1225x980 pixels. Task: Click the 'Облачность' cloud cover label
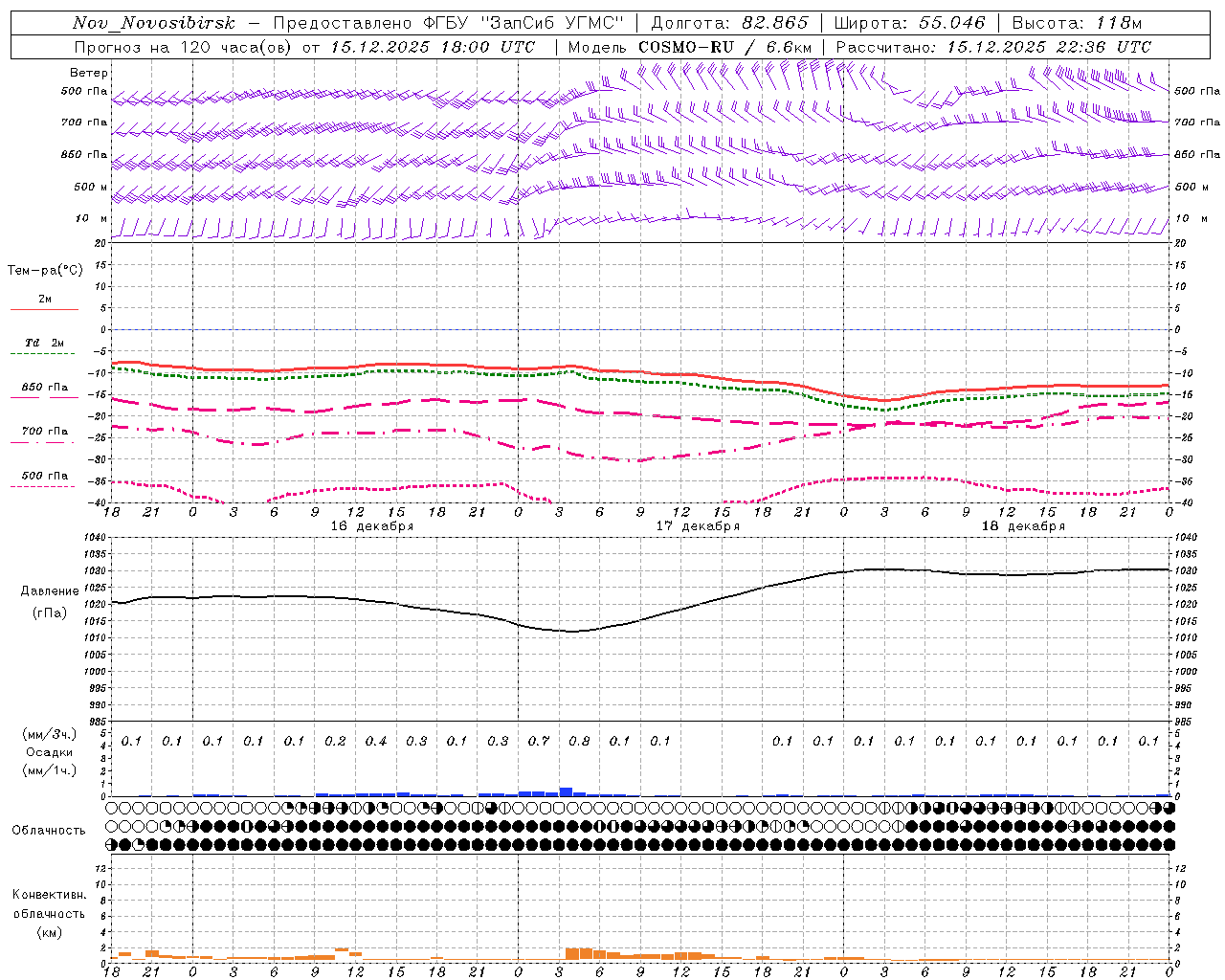[49, 831]
